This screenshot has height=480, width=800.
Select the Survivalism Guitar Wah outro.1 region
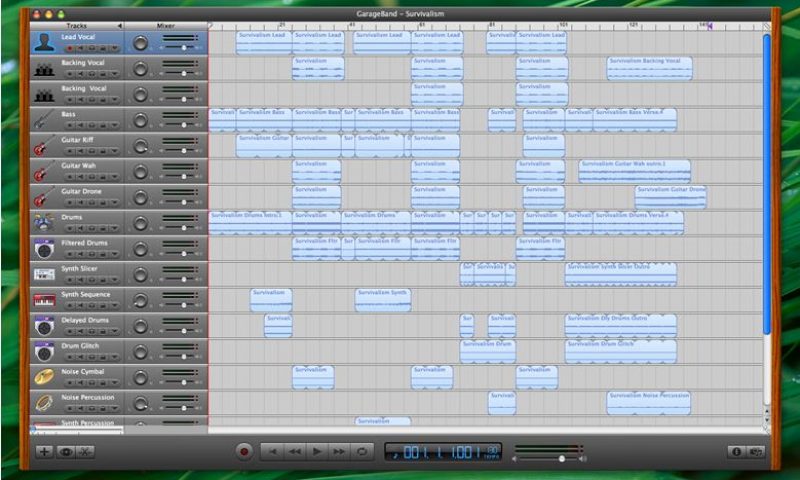(635, 171)
